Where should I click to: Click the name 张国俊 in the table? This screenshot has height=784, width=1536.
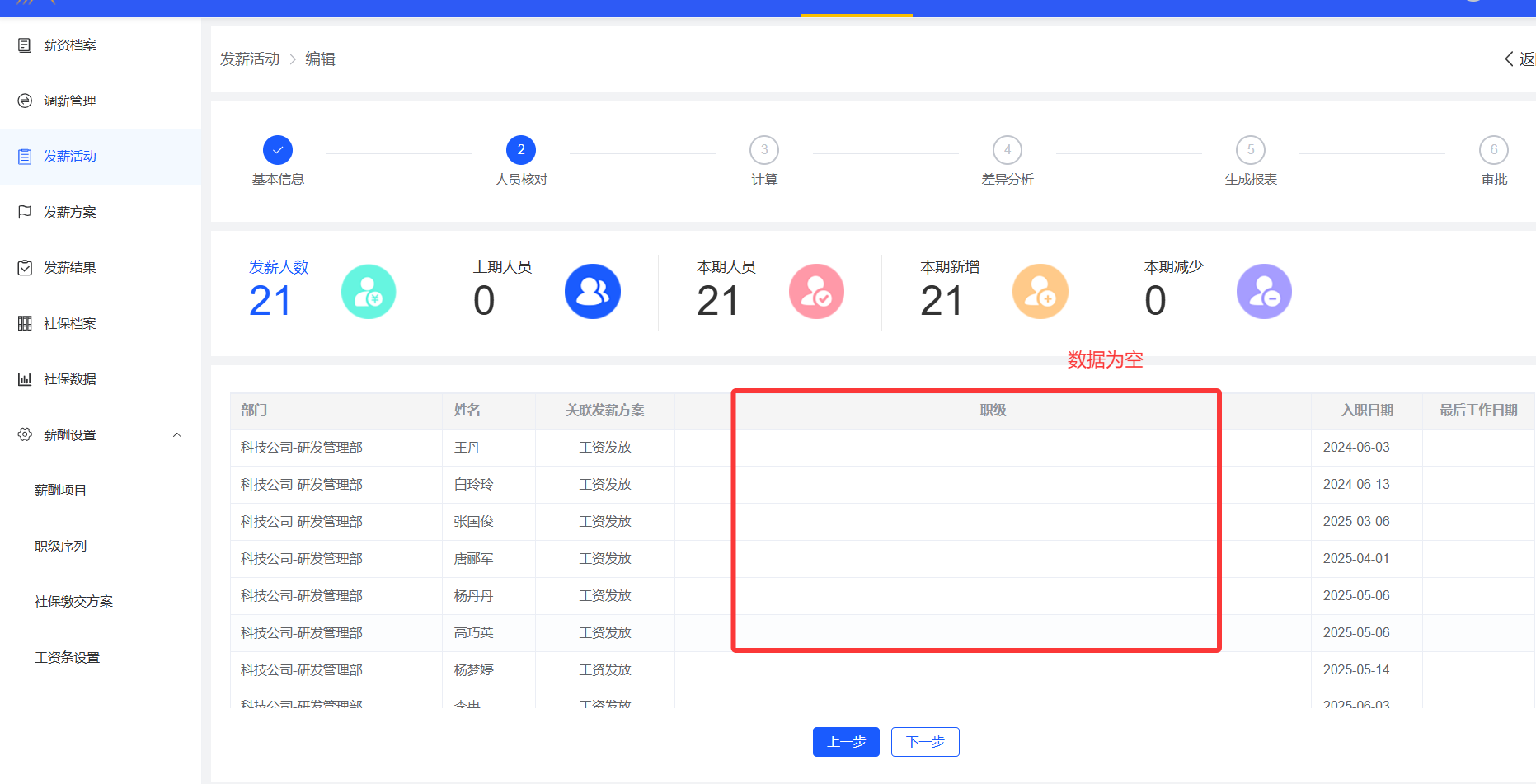click(x=474, y=522)
